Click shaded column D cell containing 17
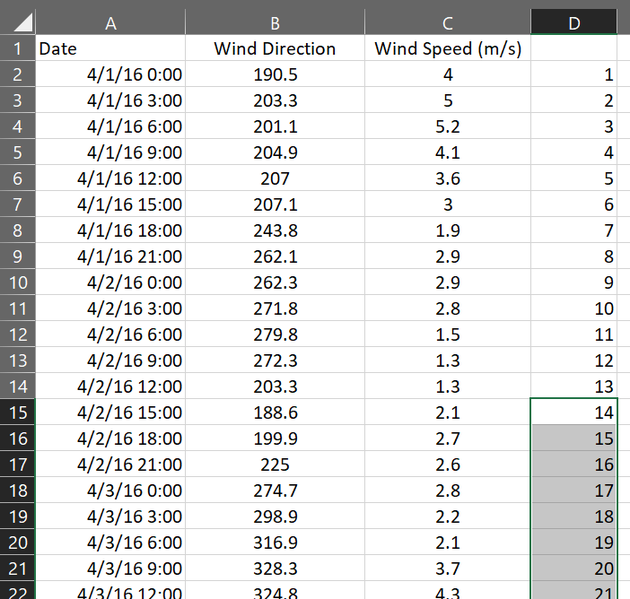Screen dimensions: 630x599 point(574,490)
